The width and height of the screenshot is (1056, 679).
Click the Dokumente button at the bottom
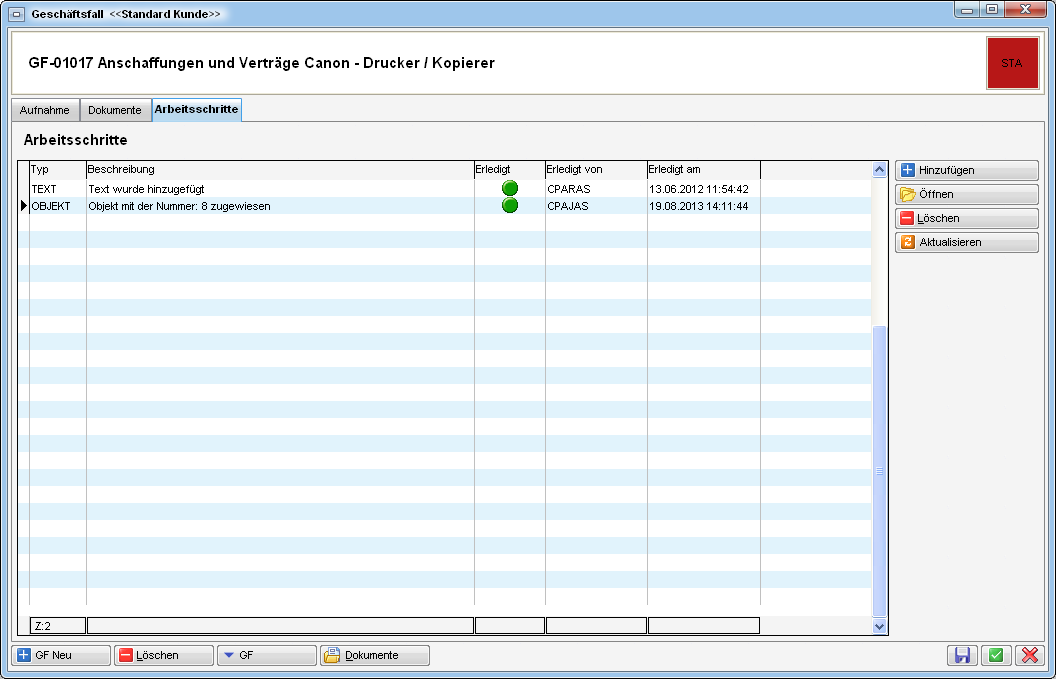tap(375, 655)
